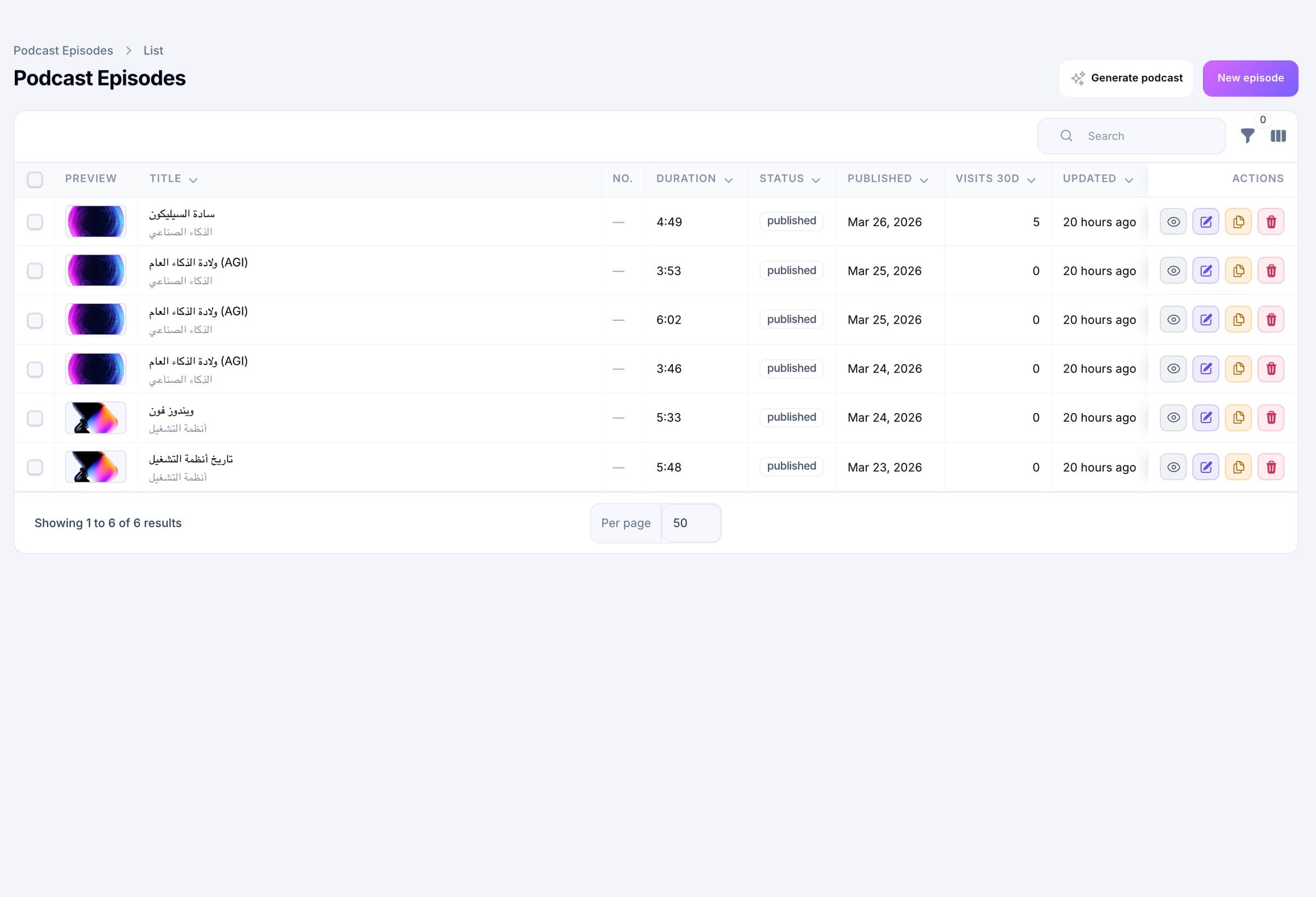Check the Mar 23, 2026 episode row
The width and height of the screenshot is (1316, 897).
[x=35, y=467]
